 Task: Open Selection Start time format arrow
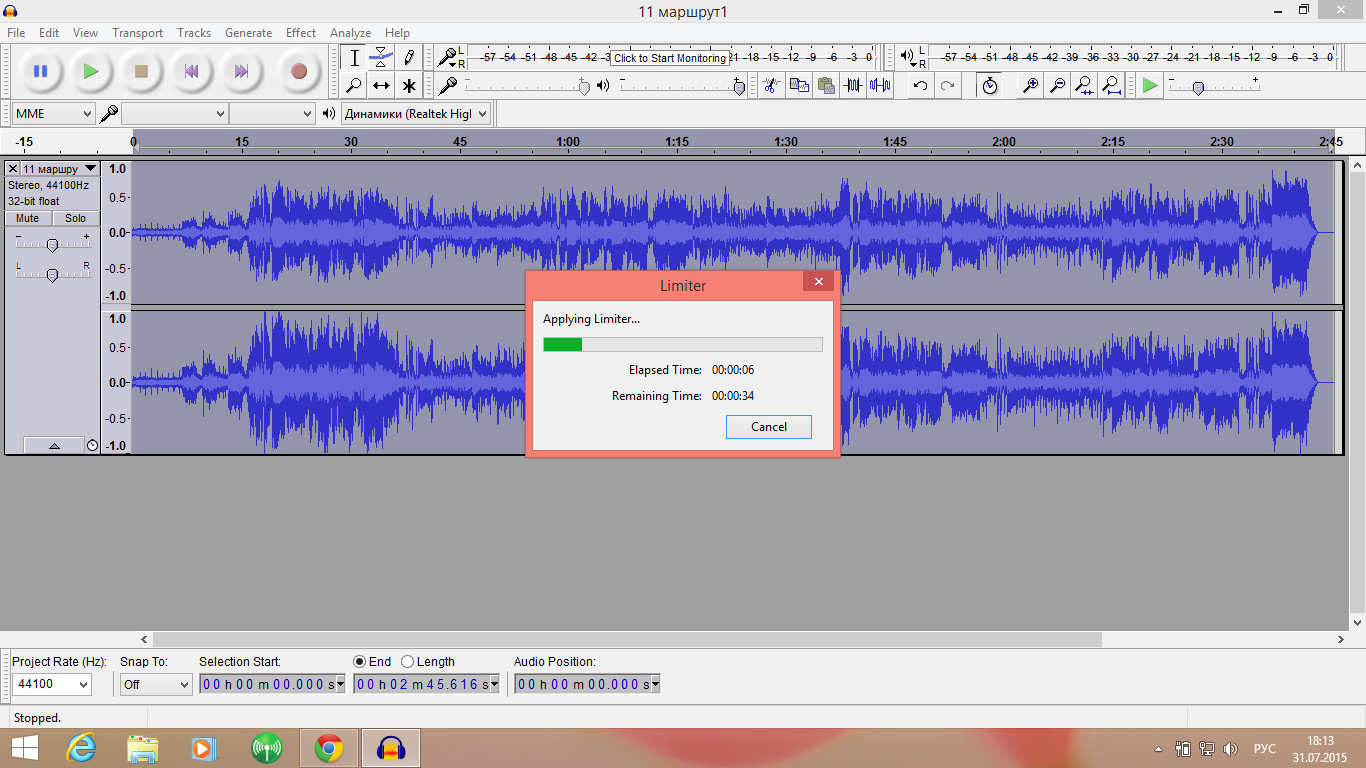tap(339, 684)
